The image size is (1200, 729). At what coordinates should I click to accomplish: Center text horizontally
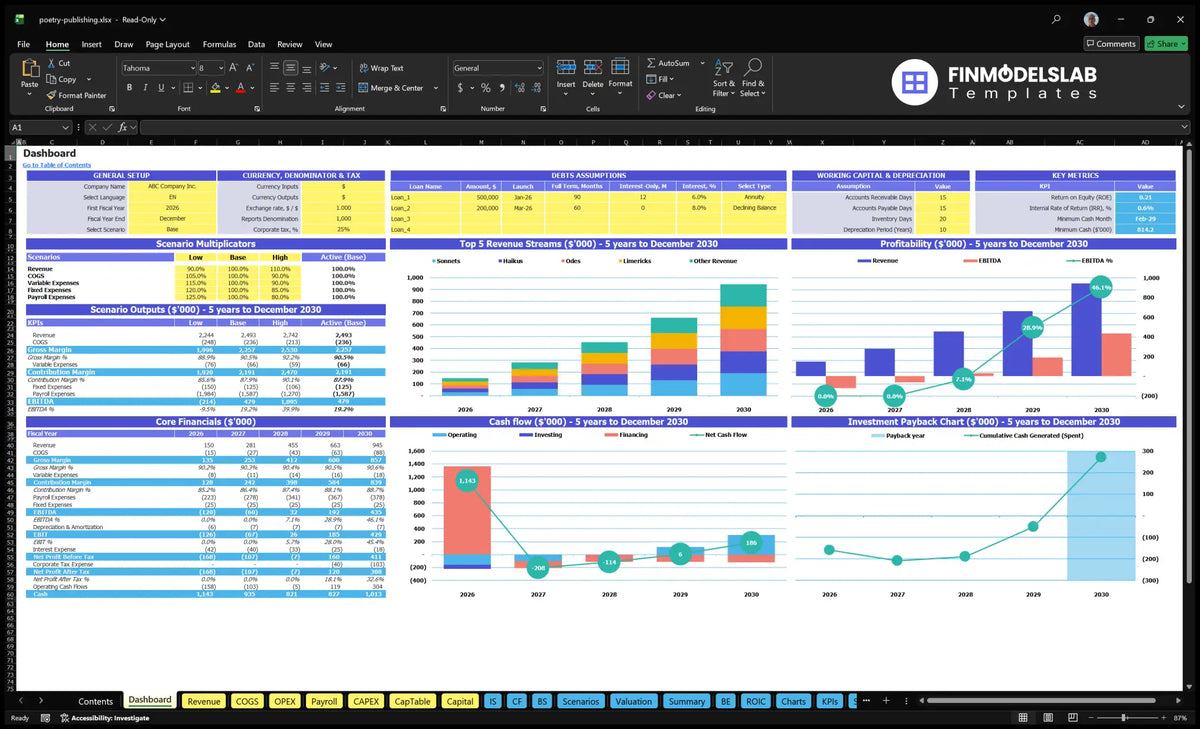pyautogui.click(x=290, y=88)
